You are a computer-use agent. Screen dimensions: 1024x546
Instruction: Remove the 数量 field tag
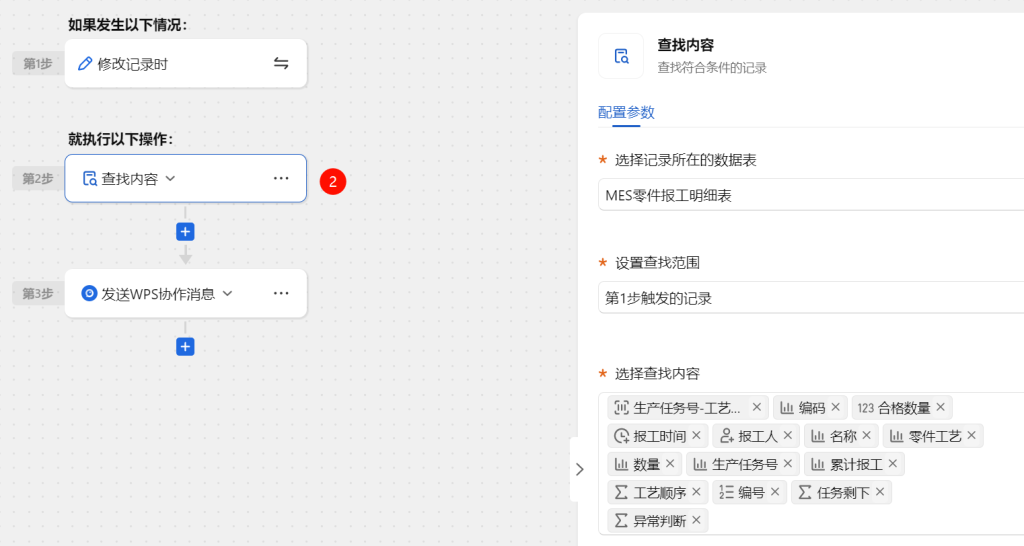coord(670,464)
